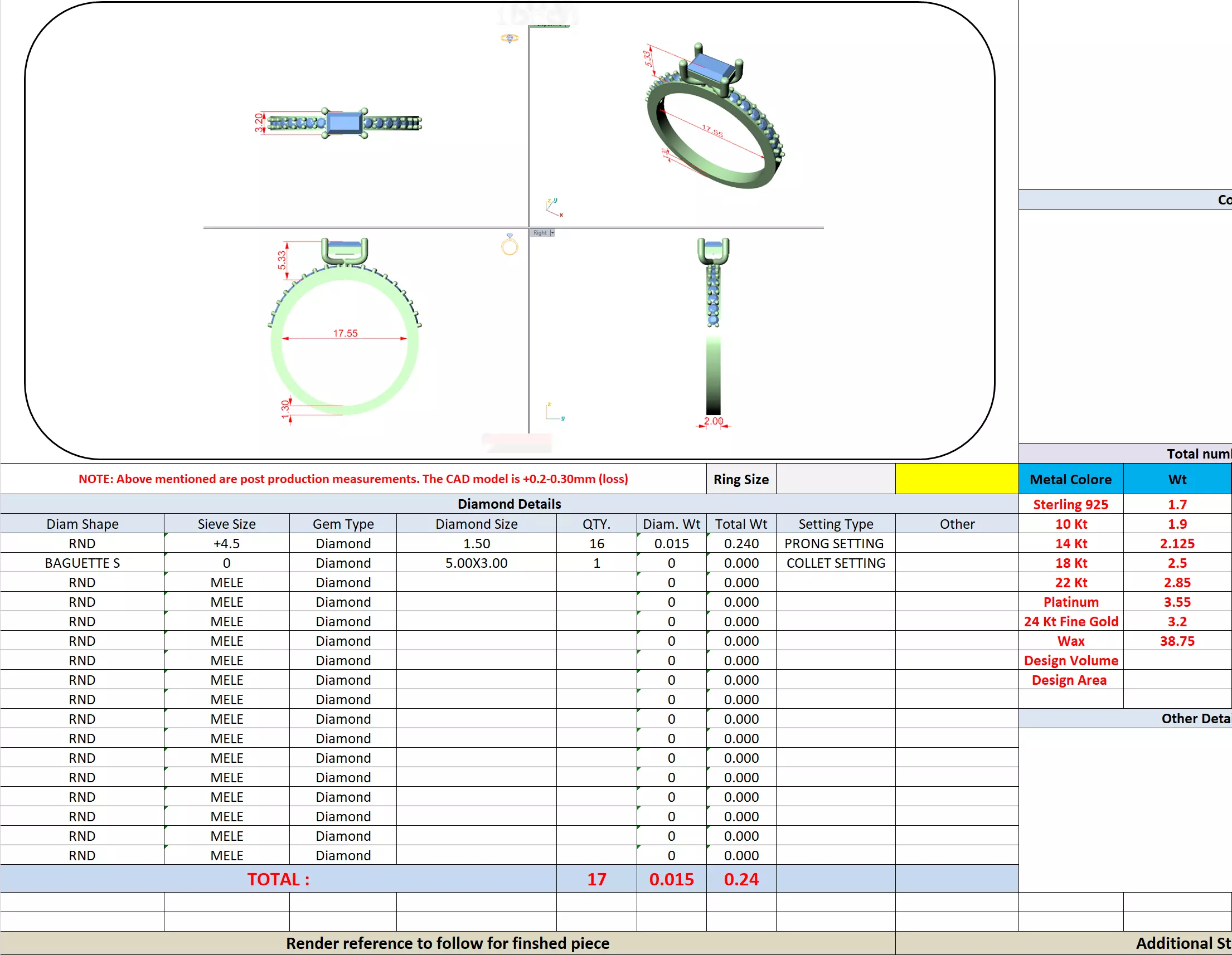Click the yellow cell beside Ring Size
This screenshot has width=1232, height=955.
957,479
